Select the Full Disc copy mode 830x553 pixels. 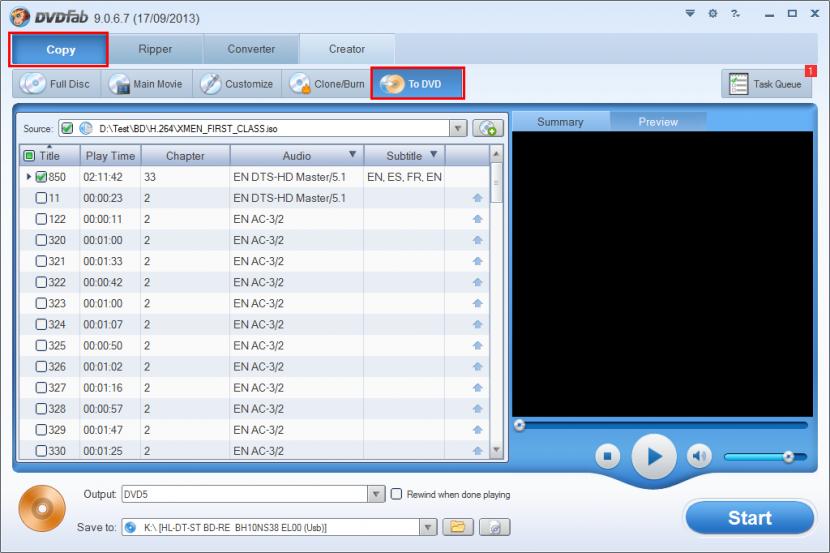tap(56, 84)
